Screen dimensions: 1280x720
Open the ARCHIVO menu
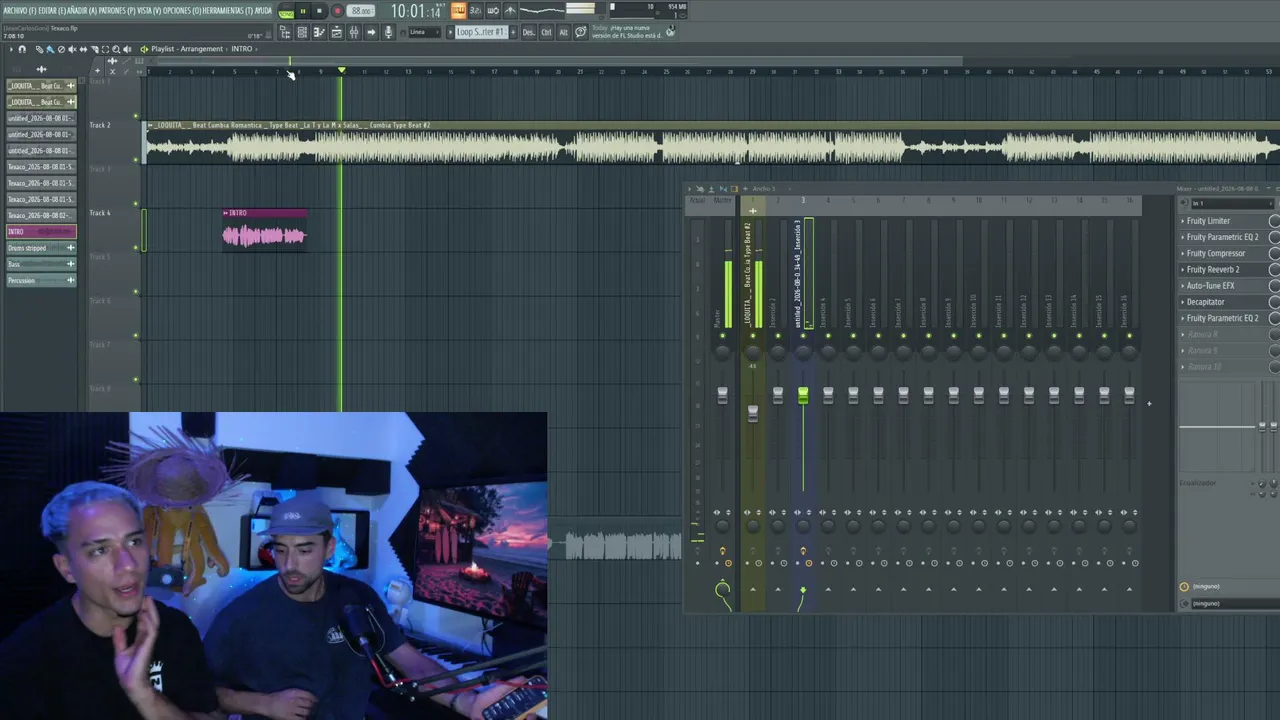pyautogui.click(x=20, y=11)
